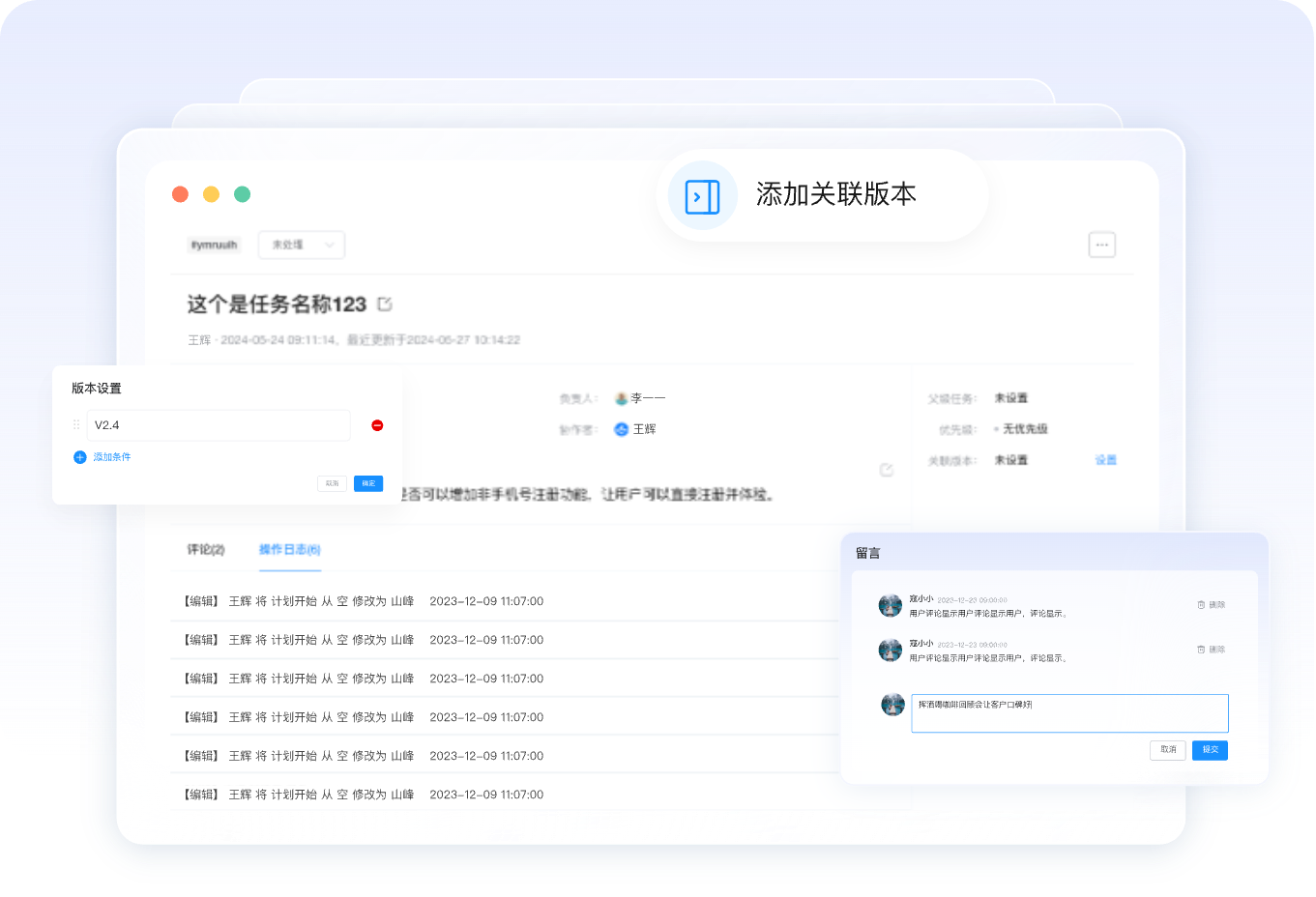
Task: Grab the drag handle beside V2.4 field
Action: coord(76,425)
